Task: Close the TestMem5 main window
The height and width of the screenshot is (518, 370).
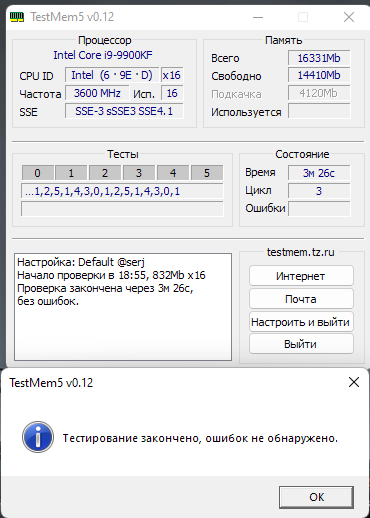Action: tap(349, 17)
